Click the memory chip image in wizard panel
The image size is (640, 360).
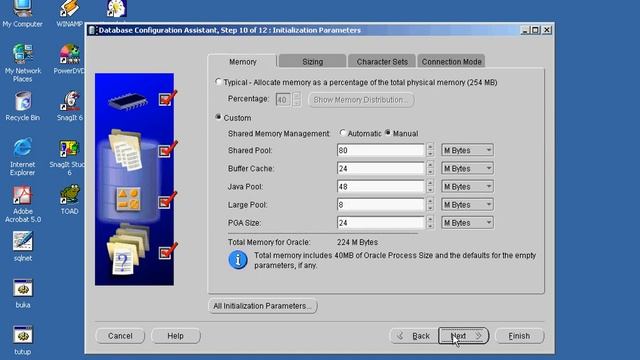(128, 101)
